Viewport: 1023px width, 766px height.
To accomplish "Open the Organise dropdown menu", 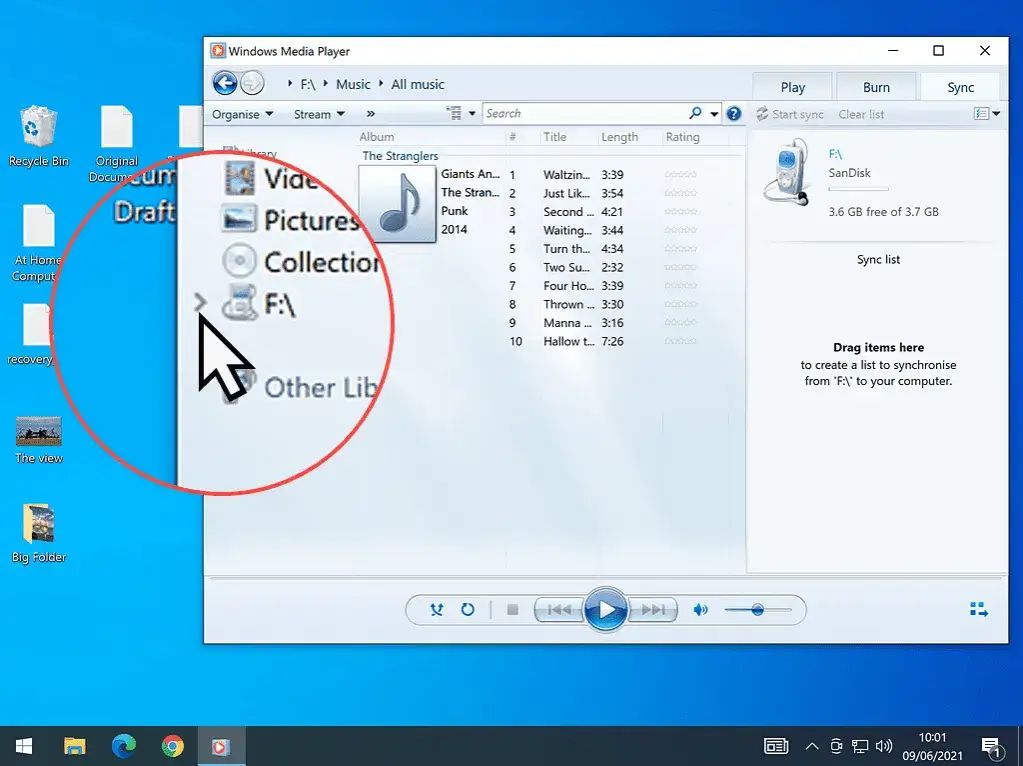I will tap(240, 114).
